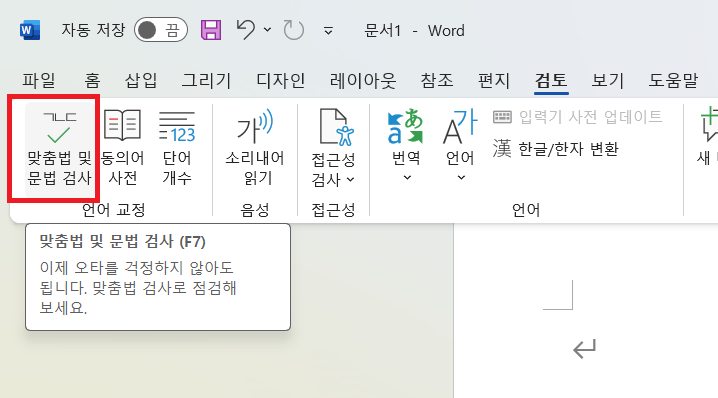Screen dimensions: 718x398
Task: Click 입력기 사전 업데이트 button
Action: point(577,117)
